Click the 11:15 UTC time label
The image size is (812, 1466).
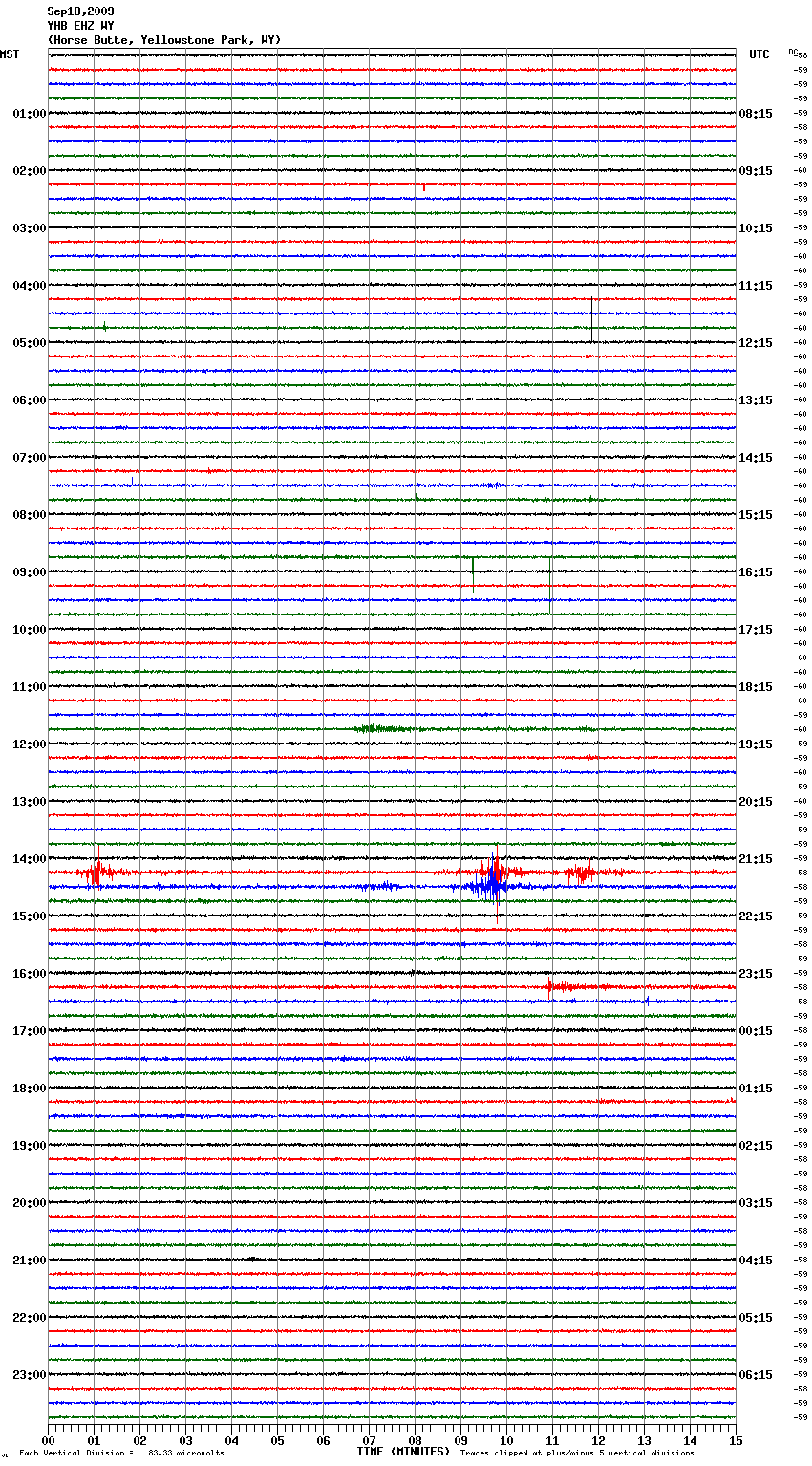point(756,286)
